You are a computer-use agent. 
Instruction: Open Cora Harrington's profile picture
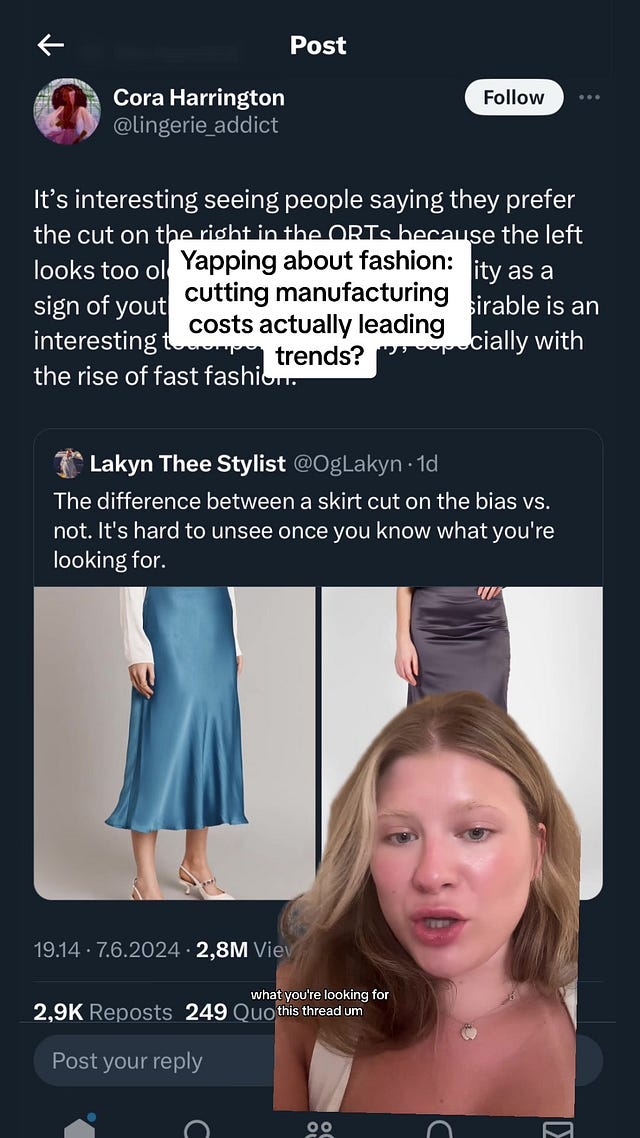67,111
